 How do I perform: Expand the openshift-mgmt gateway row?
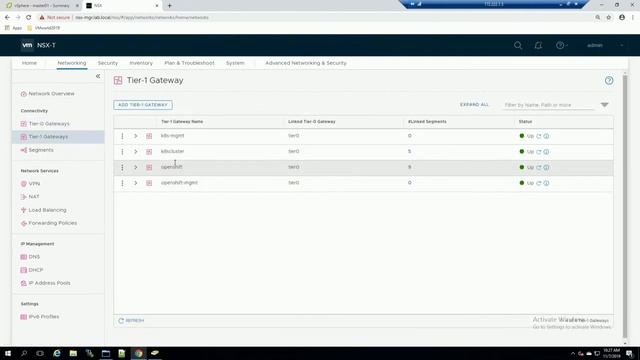[136, 183]
